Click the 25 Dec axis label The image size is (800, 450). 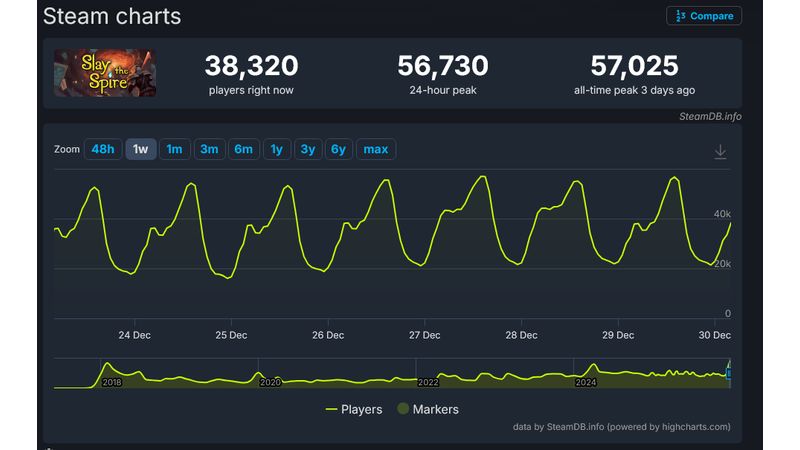[x=231, y=335]
